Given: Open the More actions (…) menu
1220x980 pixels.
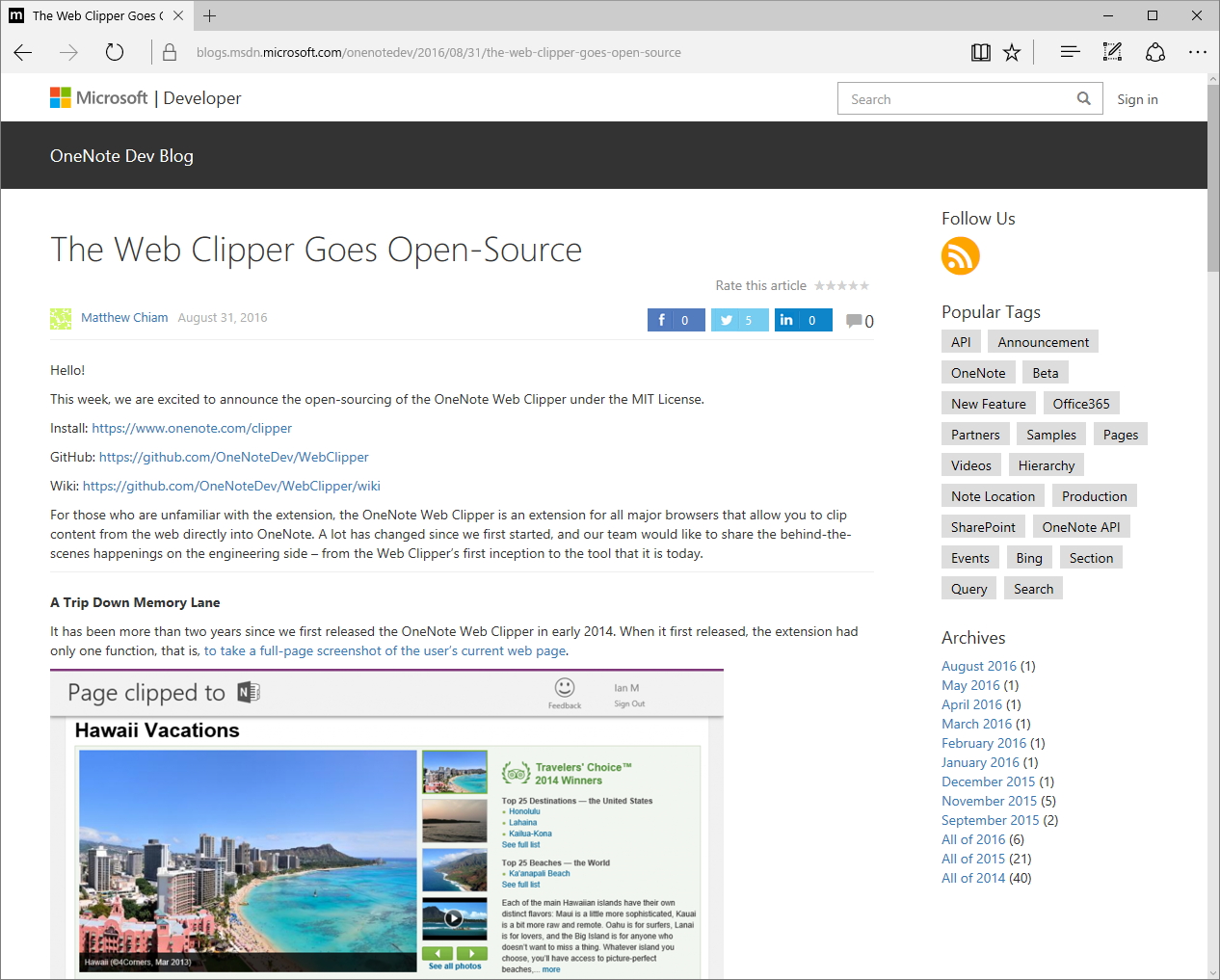Looking at the screenshot, I should 1198,52.
